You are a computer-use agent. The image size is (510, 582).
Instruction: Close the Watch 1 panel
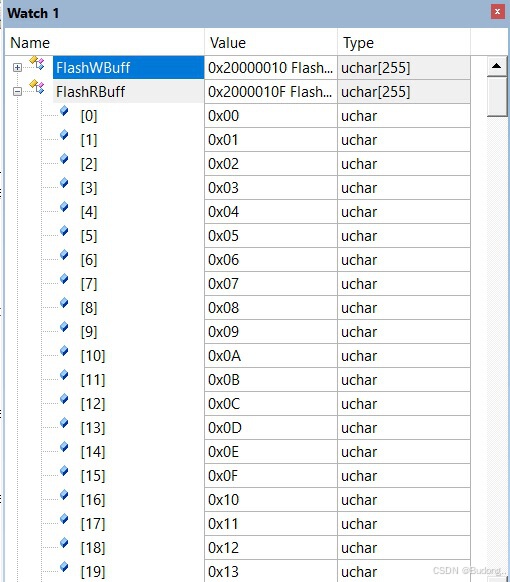pyautogui.click(x=497, y=12)
